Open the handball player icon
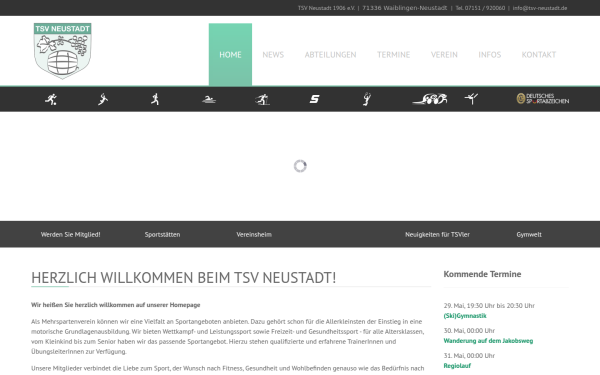600x375 pixels. pyautogui.click(x=103, y=99)
